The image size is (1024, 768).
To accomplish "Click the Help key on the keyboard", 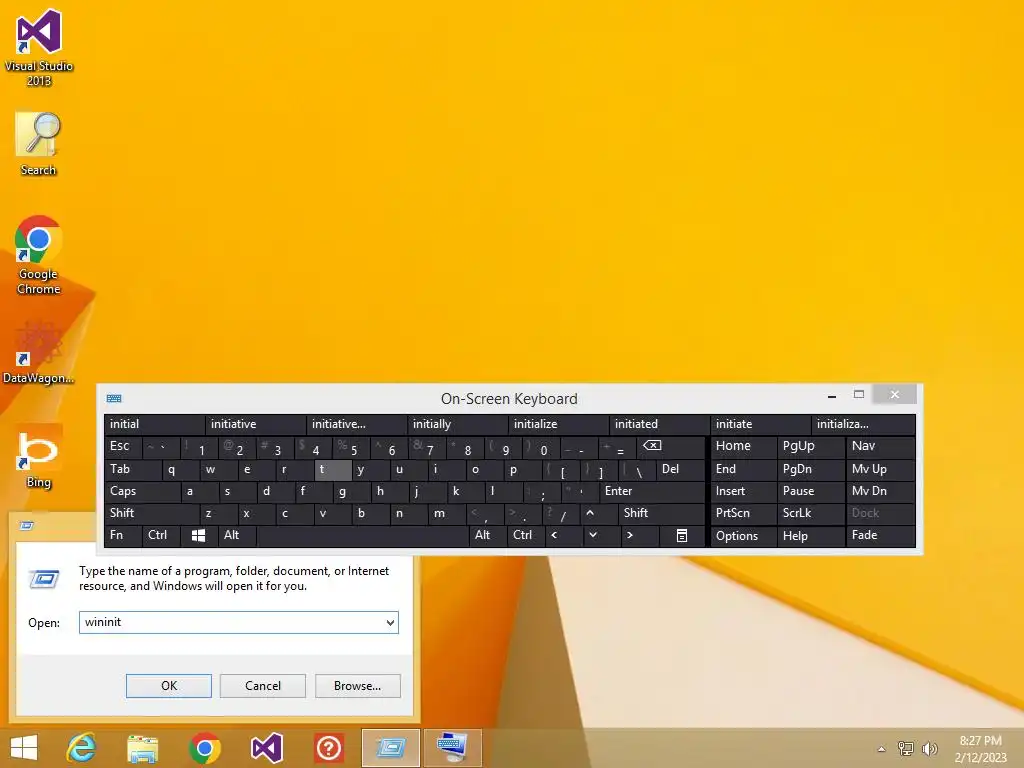I will 810,536.
